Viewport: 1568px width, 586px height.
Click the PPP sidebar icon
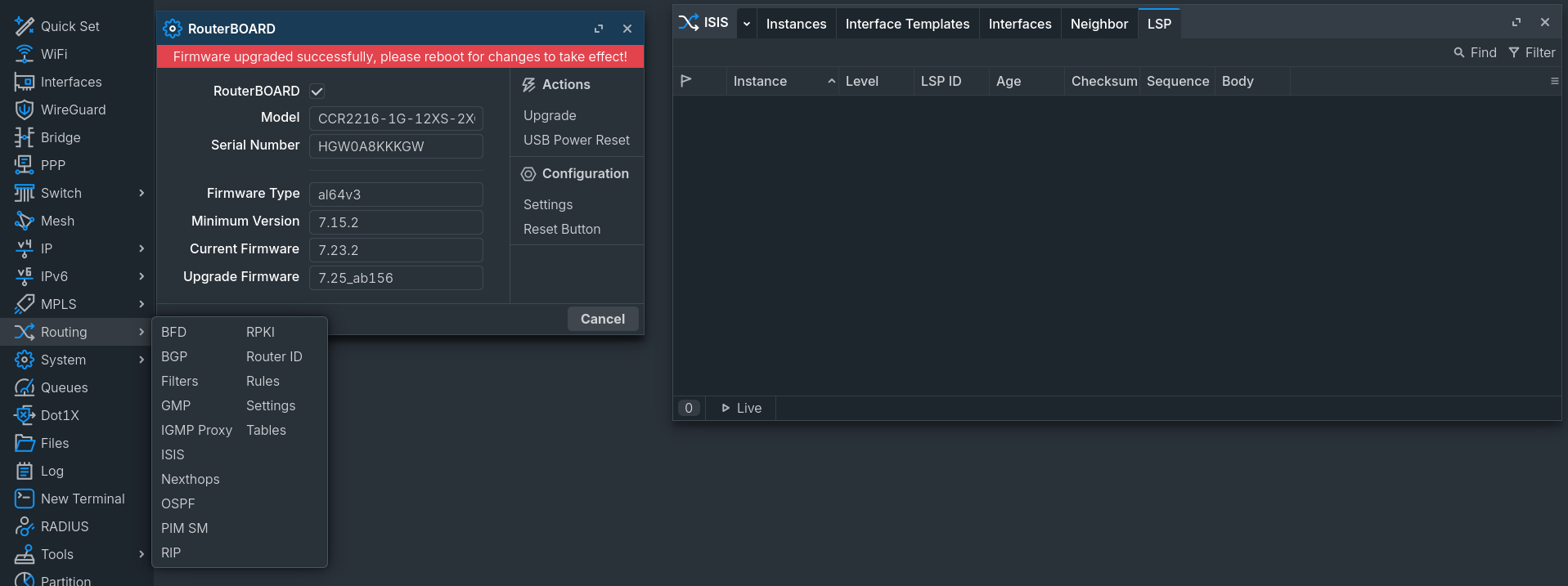[25, 165]
